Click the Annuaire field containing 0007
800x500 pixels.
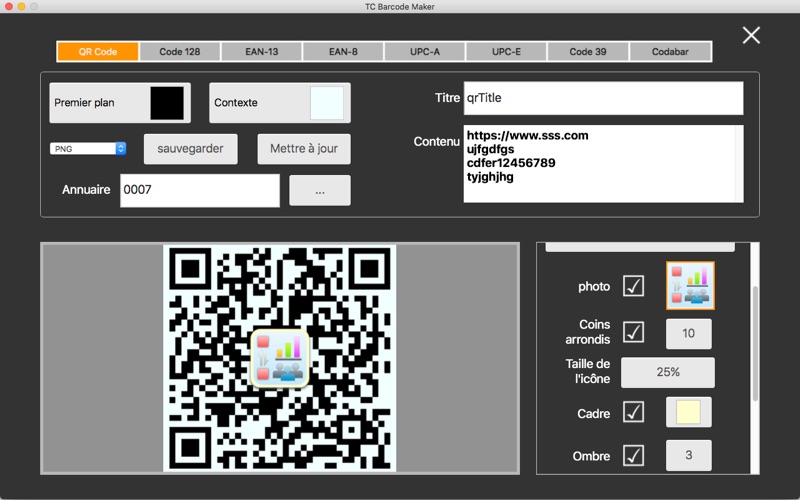199,190
